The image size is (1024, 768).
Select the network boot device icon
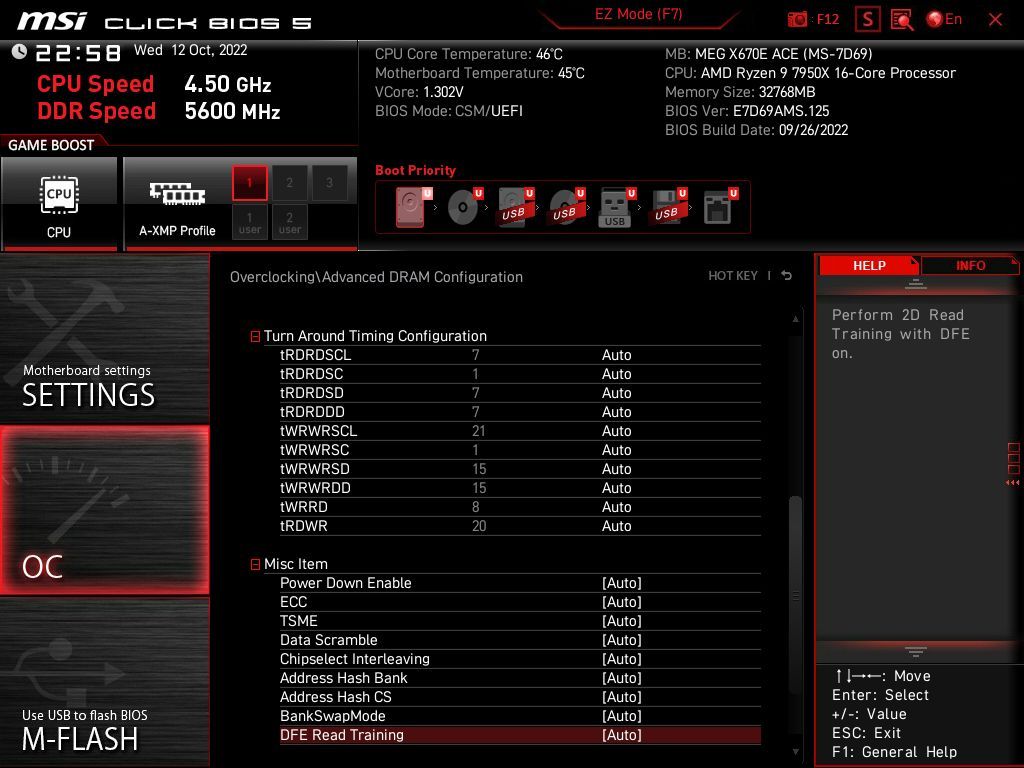[x=720, y=207]
